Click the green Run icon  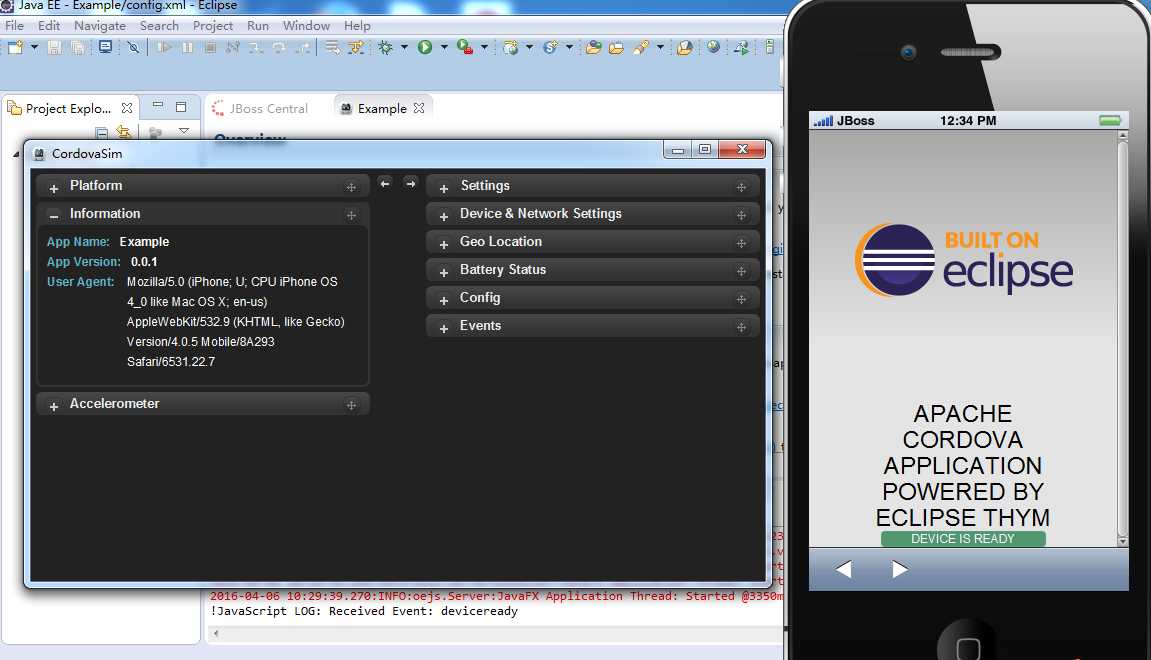pyautogui.click(x=425, y=48)
